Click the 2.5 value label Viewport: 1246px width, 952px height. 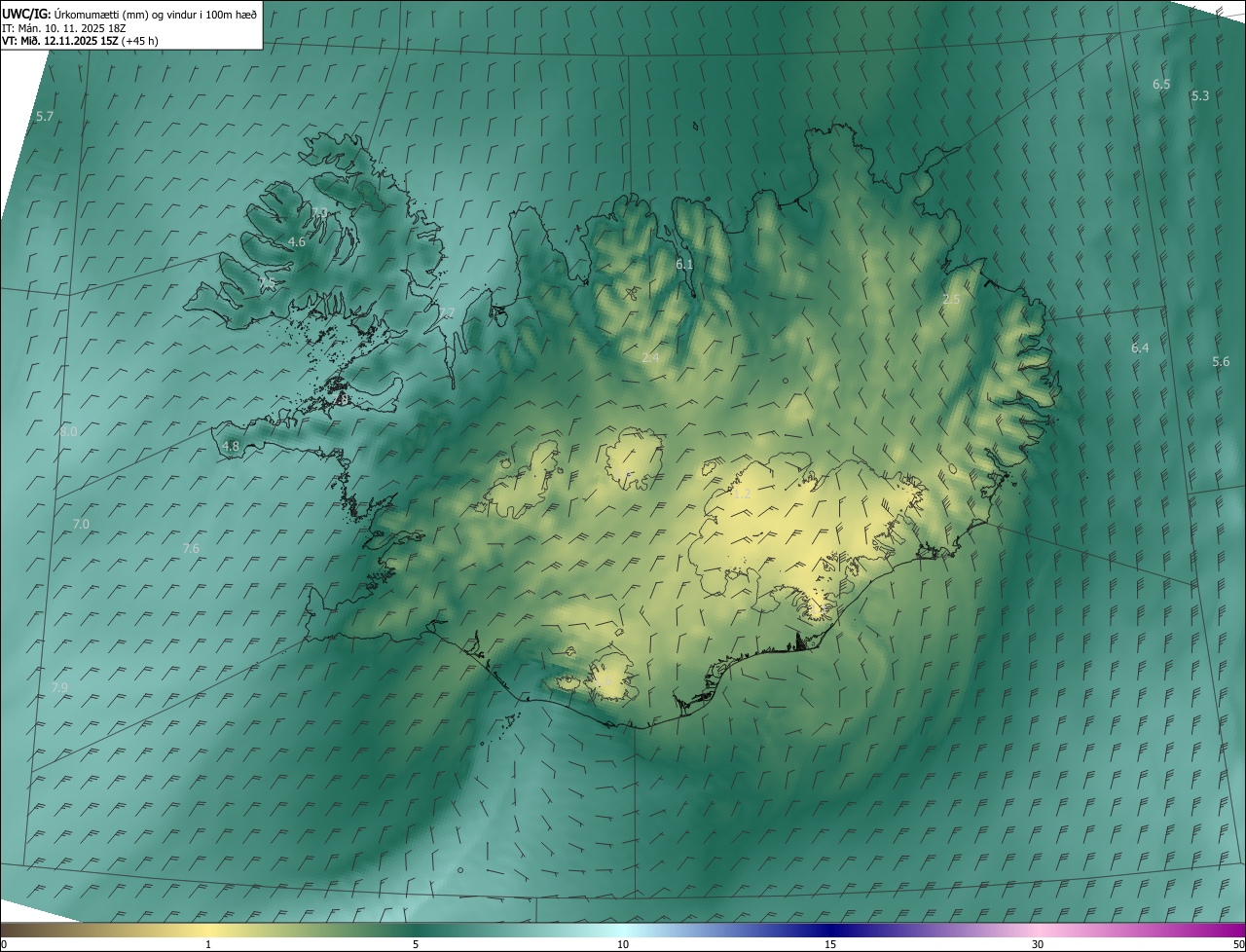[x=951, y=300]
